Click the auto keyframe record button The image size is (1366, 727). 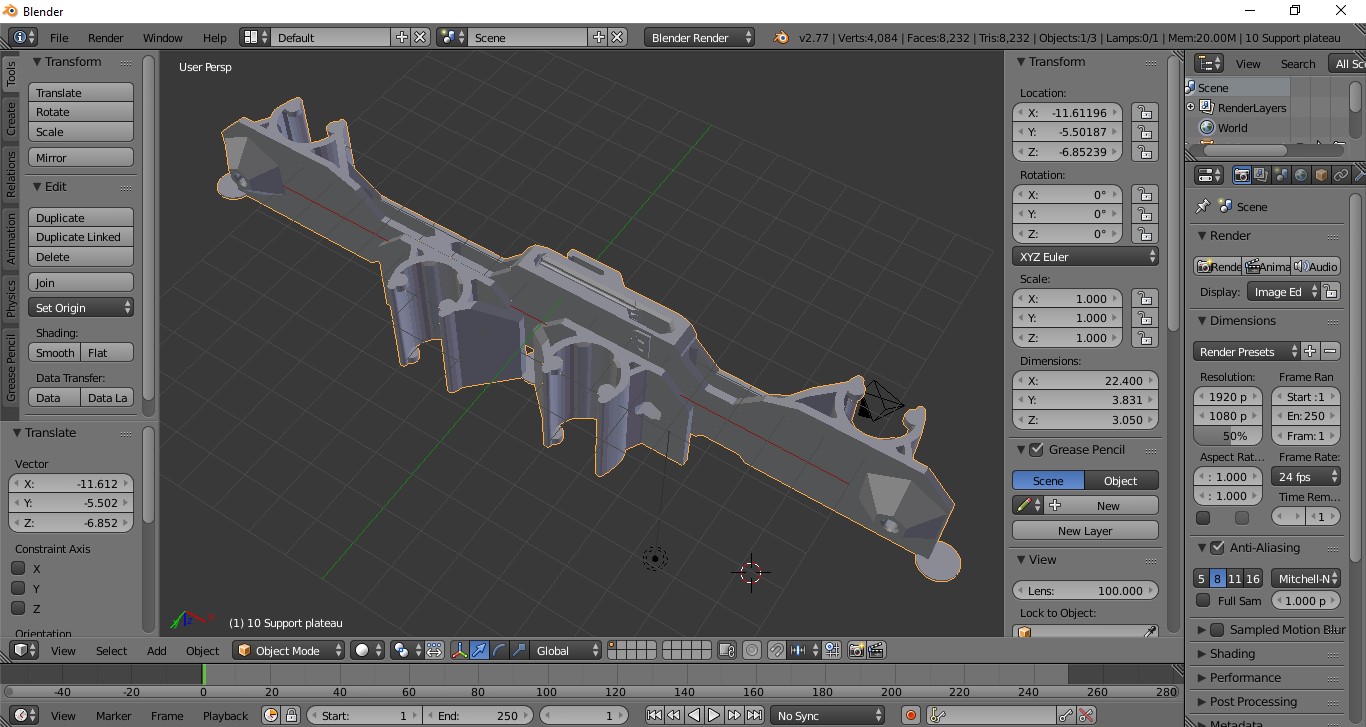910,715
